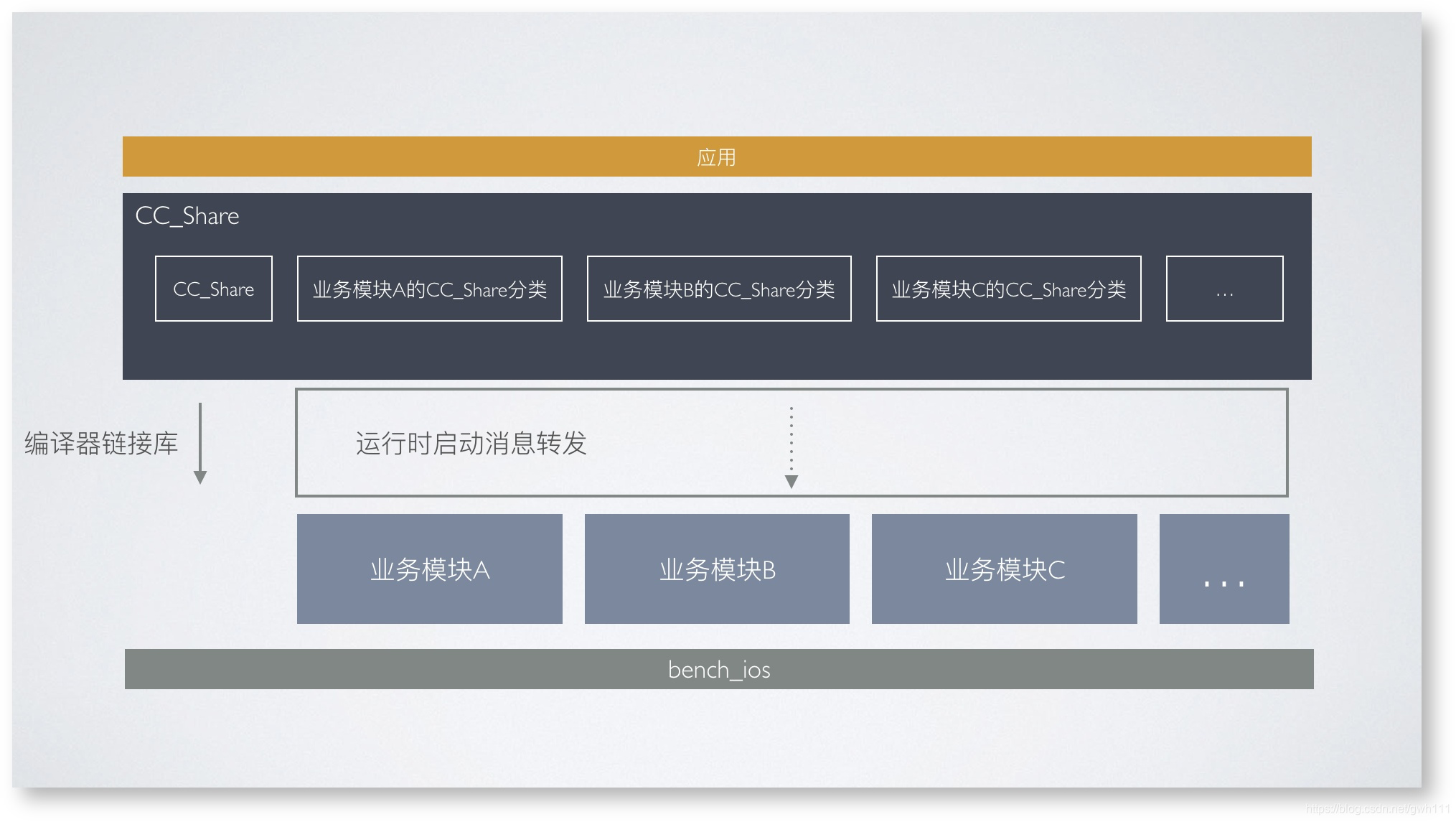
Task: Click empty area right of dotted arrow
Action: click(x=1041, y=443)
